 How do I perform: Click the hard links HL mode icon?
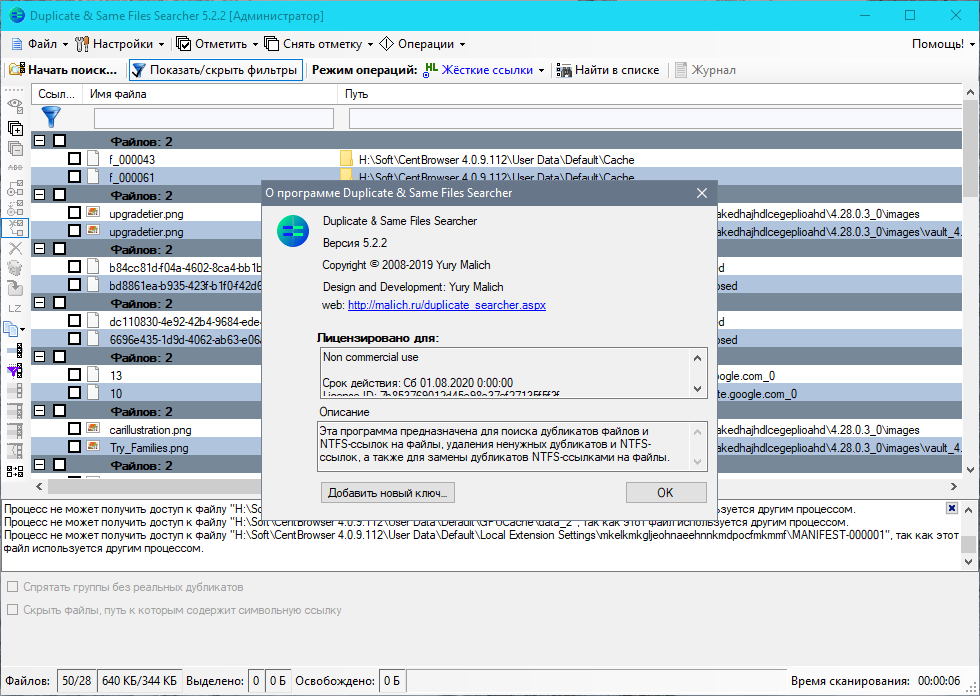[x=430, y=70]
